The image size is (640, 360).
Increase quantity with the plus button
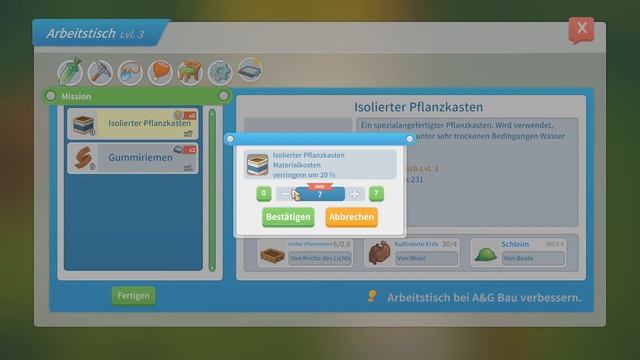[355, 194]
